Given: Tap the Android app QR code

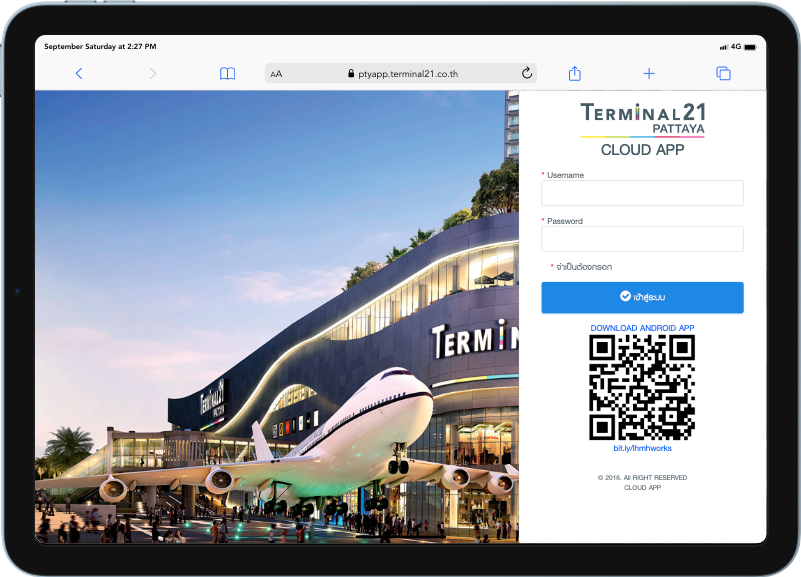Looking at the screenshot, I should 642,386.
